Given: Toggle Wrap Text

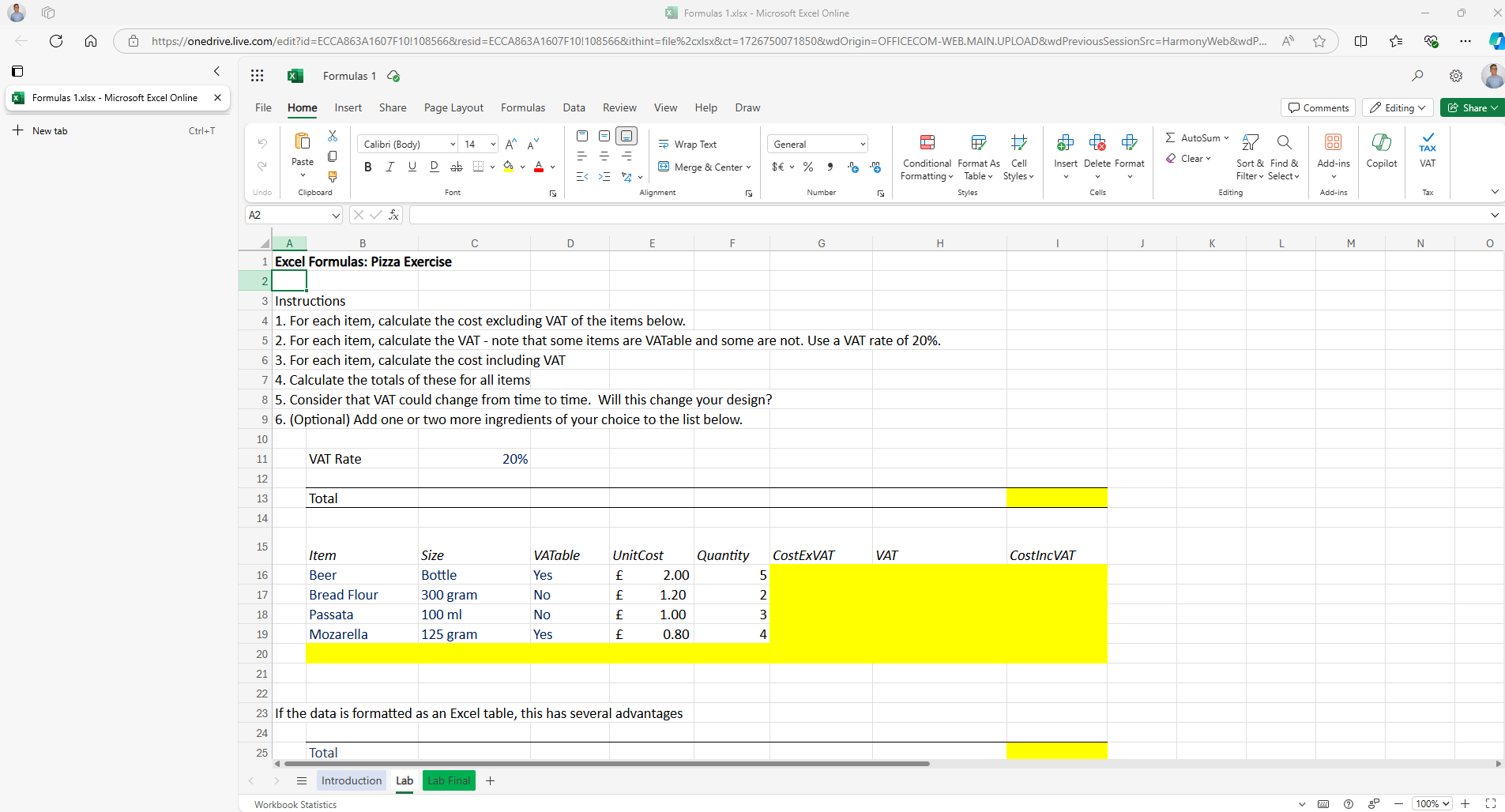Looking at the screenshot, I should click(x=687, y=145).
